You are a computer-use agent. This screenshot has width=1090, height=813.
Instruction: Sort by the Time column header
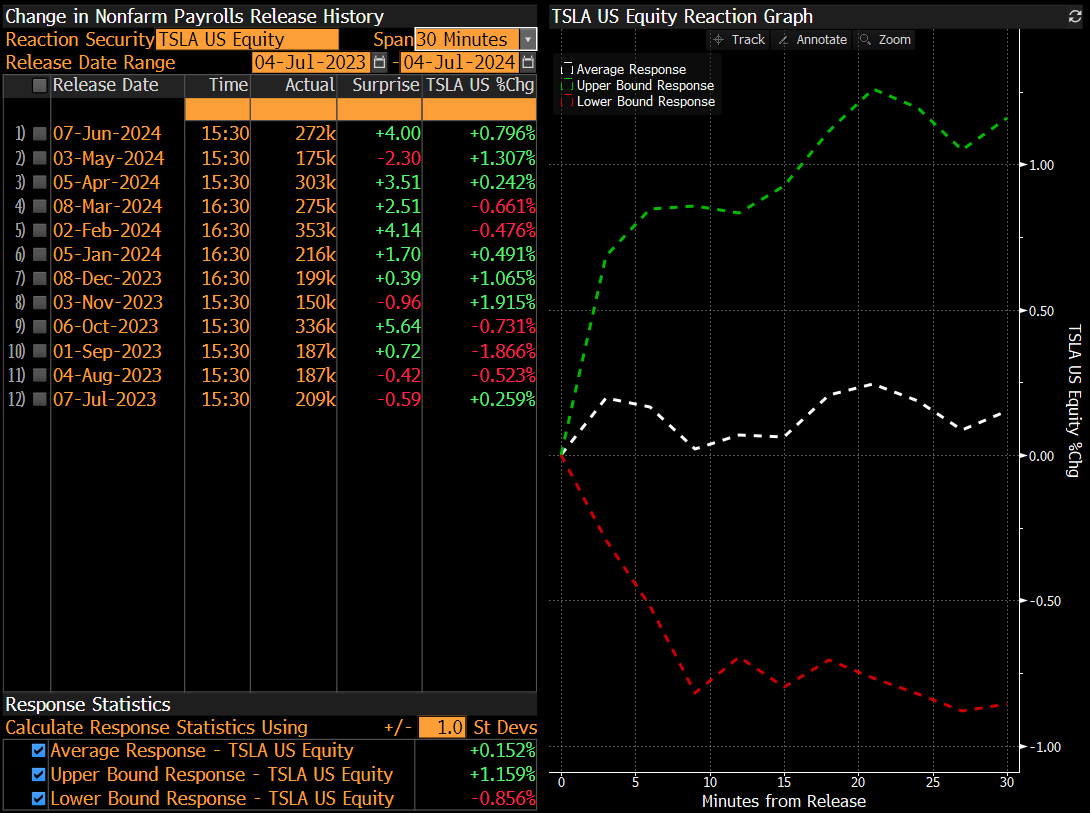click(x=228, y=85)
